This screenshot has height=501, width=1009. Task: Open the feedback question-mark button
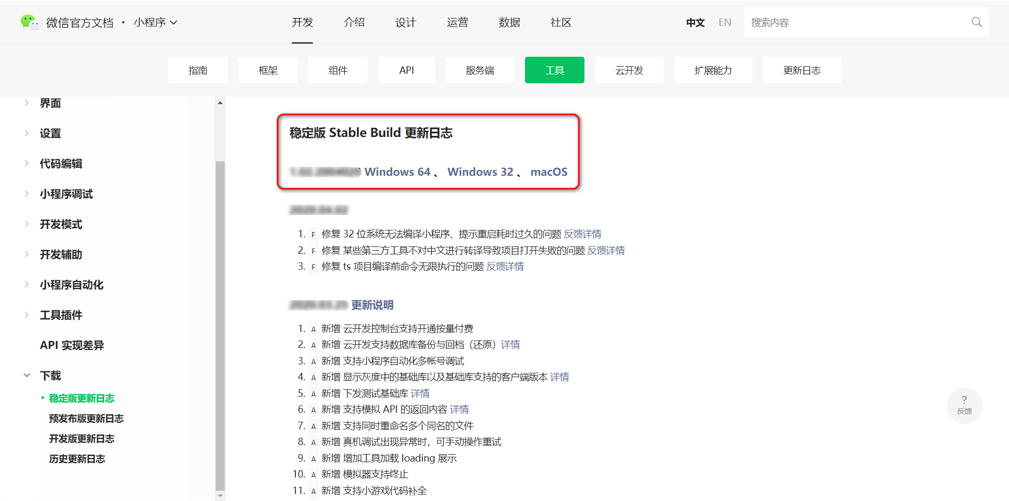(964, 405)
